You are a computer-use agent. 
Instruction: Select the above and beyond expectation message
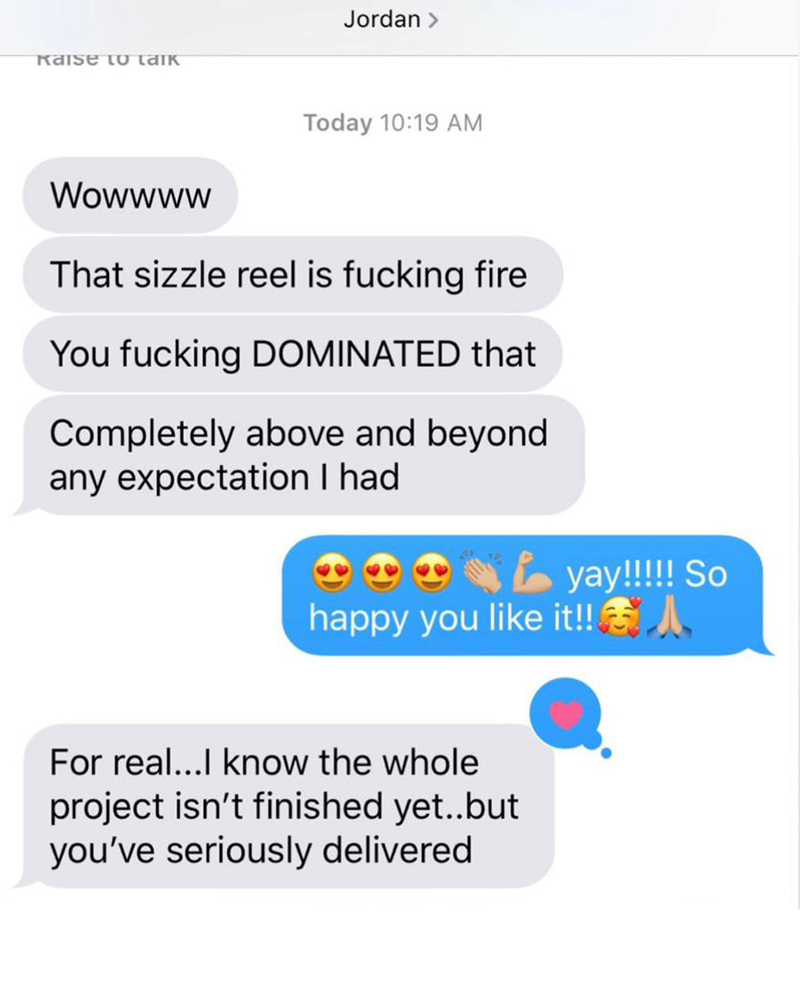point(299,455)
